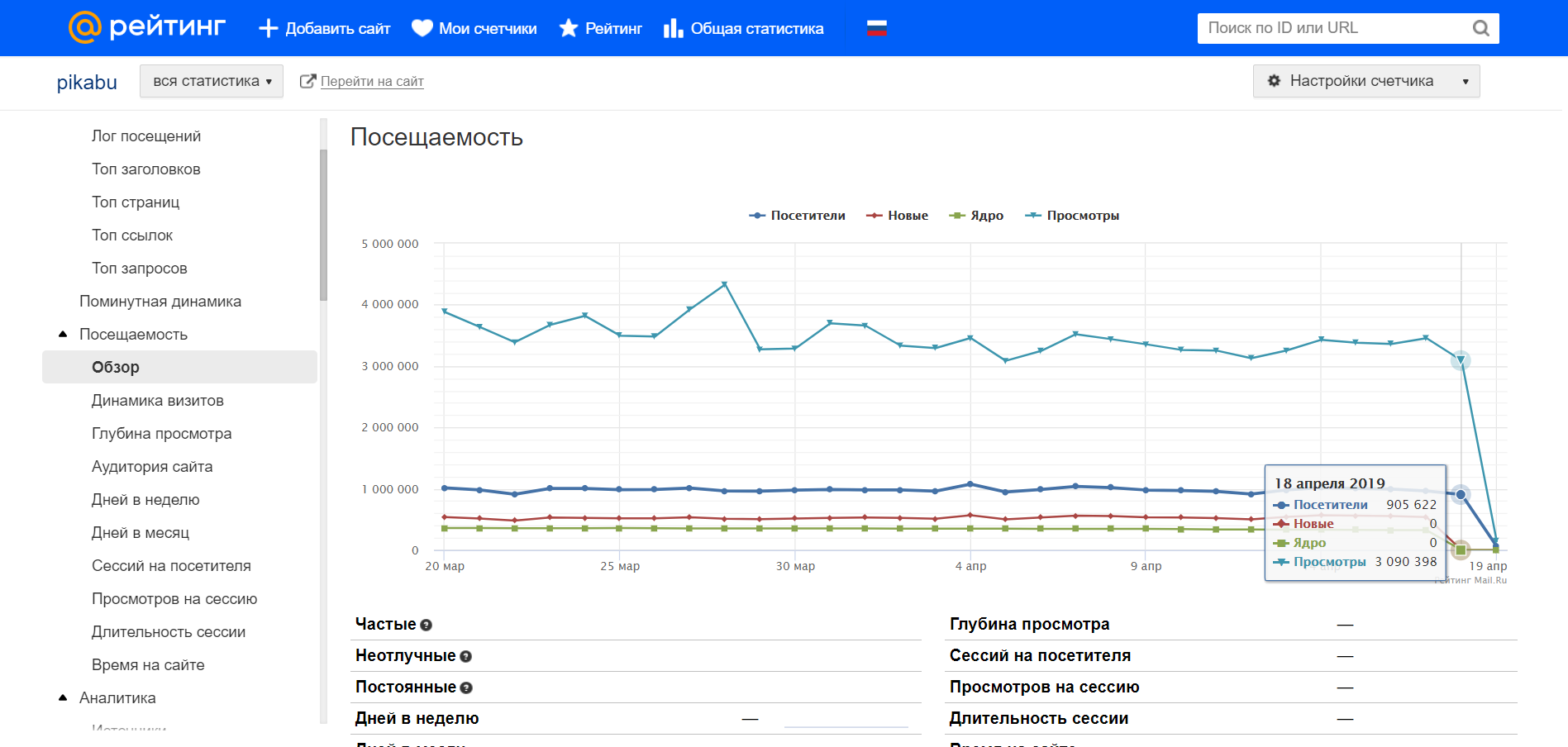This screenshot has height=747, width=1568.
Task: Click the sidebar vertical scrollbar thumb
Action: point(323,225)
